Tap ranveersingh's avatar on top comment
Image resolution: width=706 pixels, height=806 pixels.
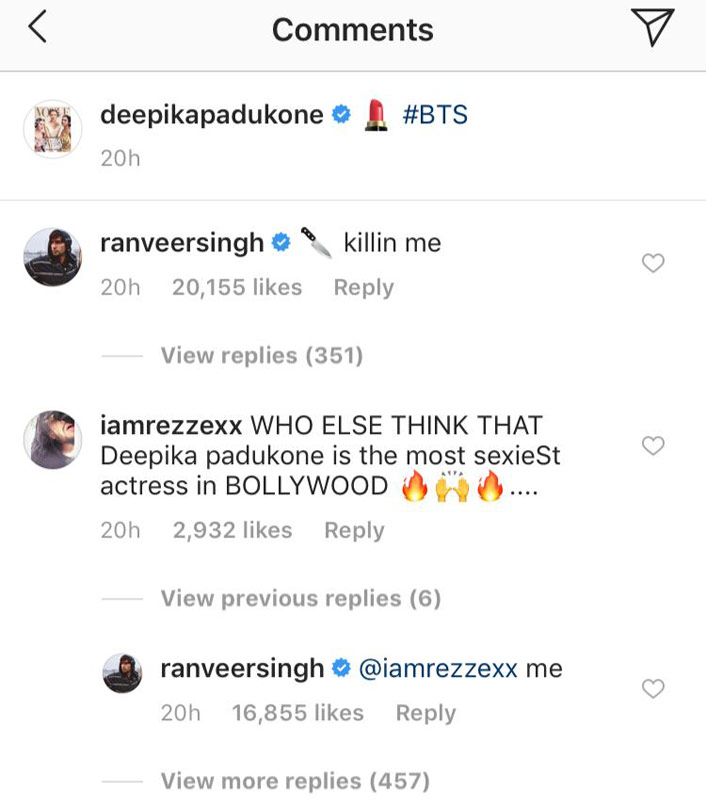(x=52, y=258)
